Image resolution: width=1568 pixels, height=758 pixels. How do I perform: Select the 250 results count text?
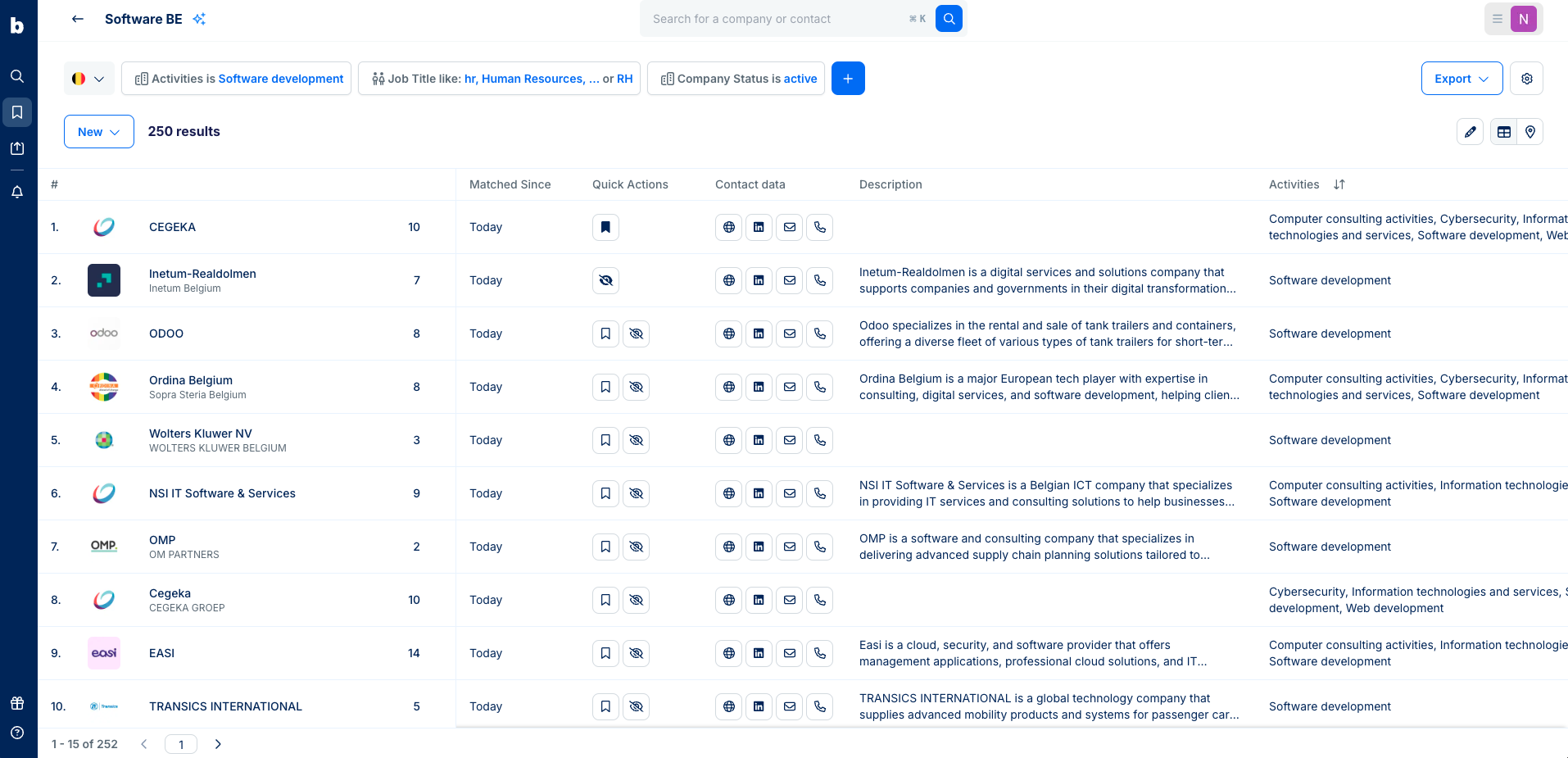pos(184,131)
